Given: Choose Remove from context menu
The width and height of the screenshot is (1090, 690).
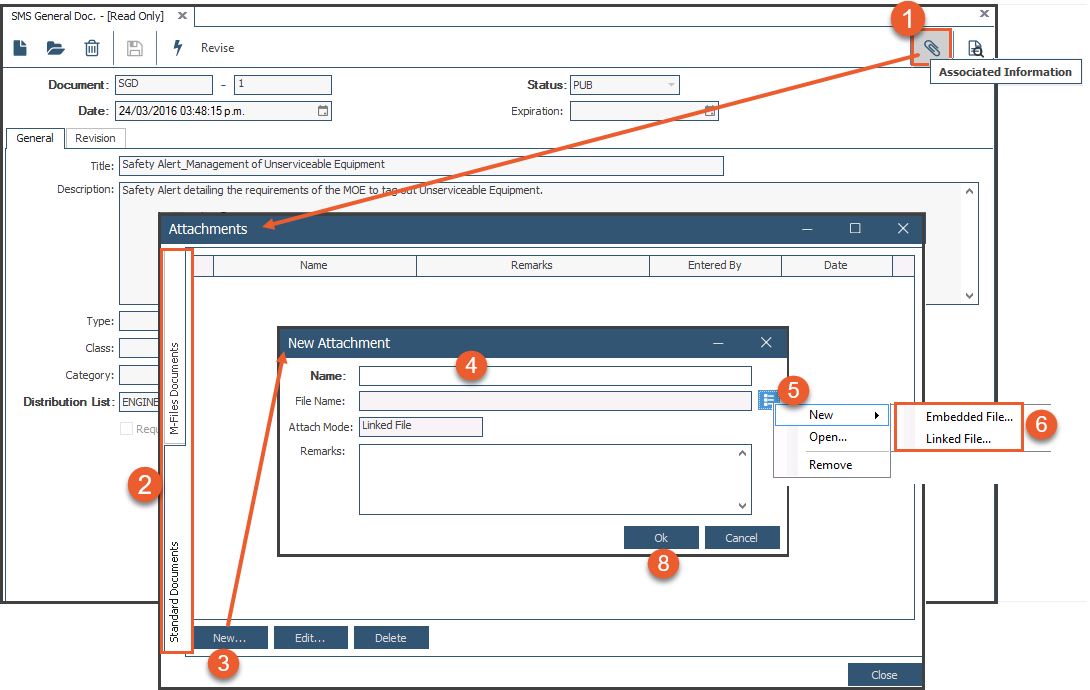Looking at the screenshot, I should point(830,465).
